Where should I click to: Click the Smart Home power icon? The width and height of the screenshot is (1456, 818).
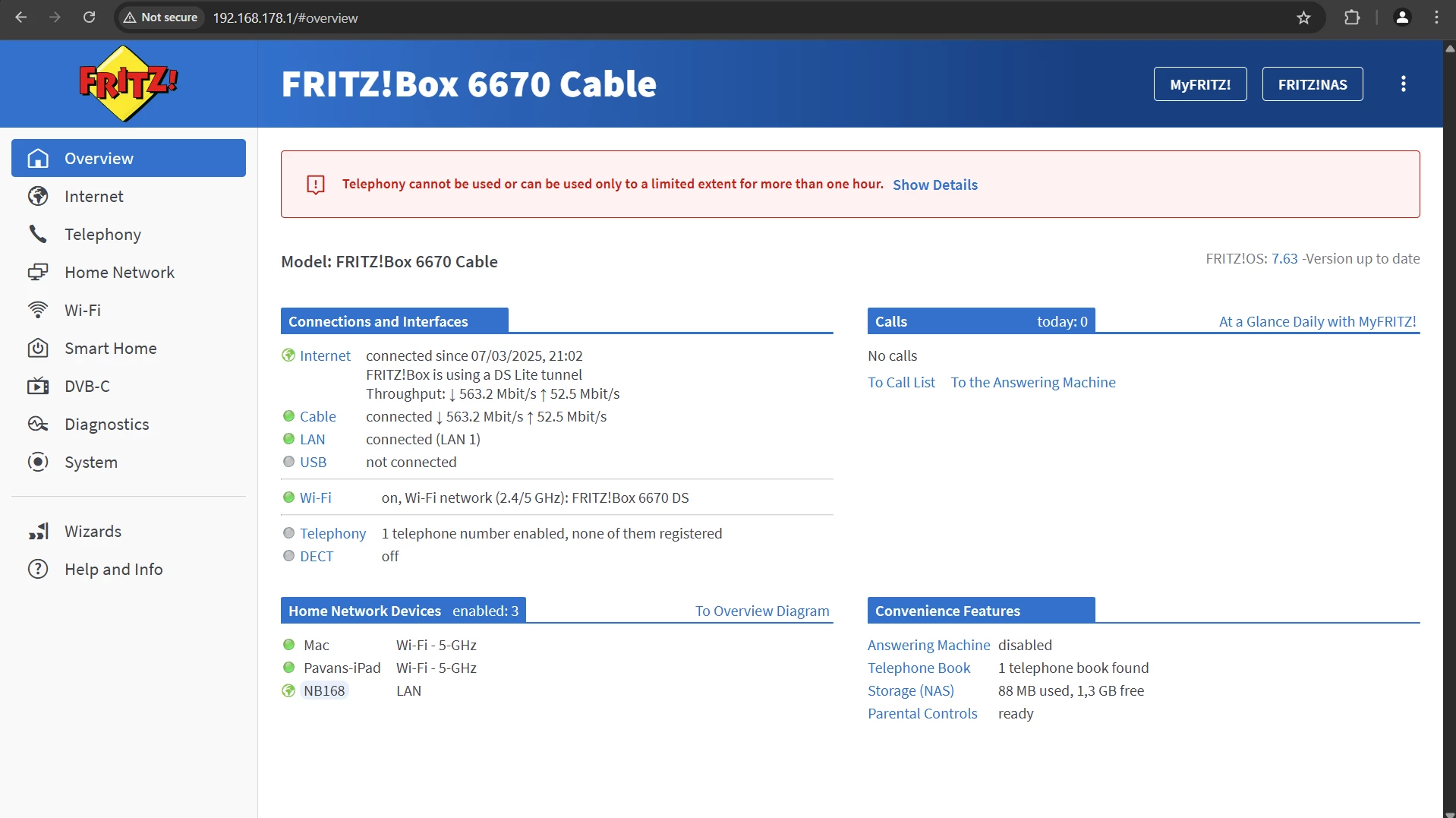point(38,348)
